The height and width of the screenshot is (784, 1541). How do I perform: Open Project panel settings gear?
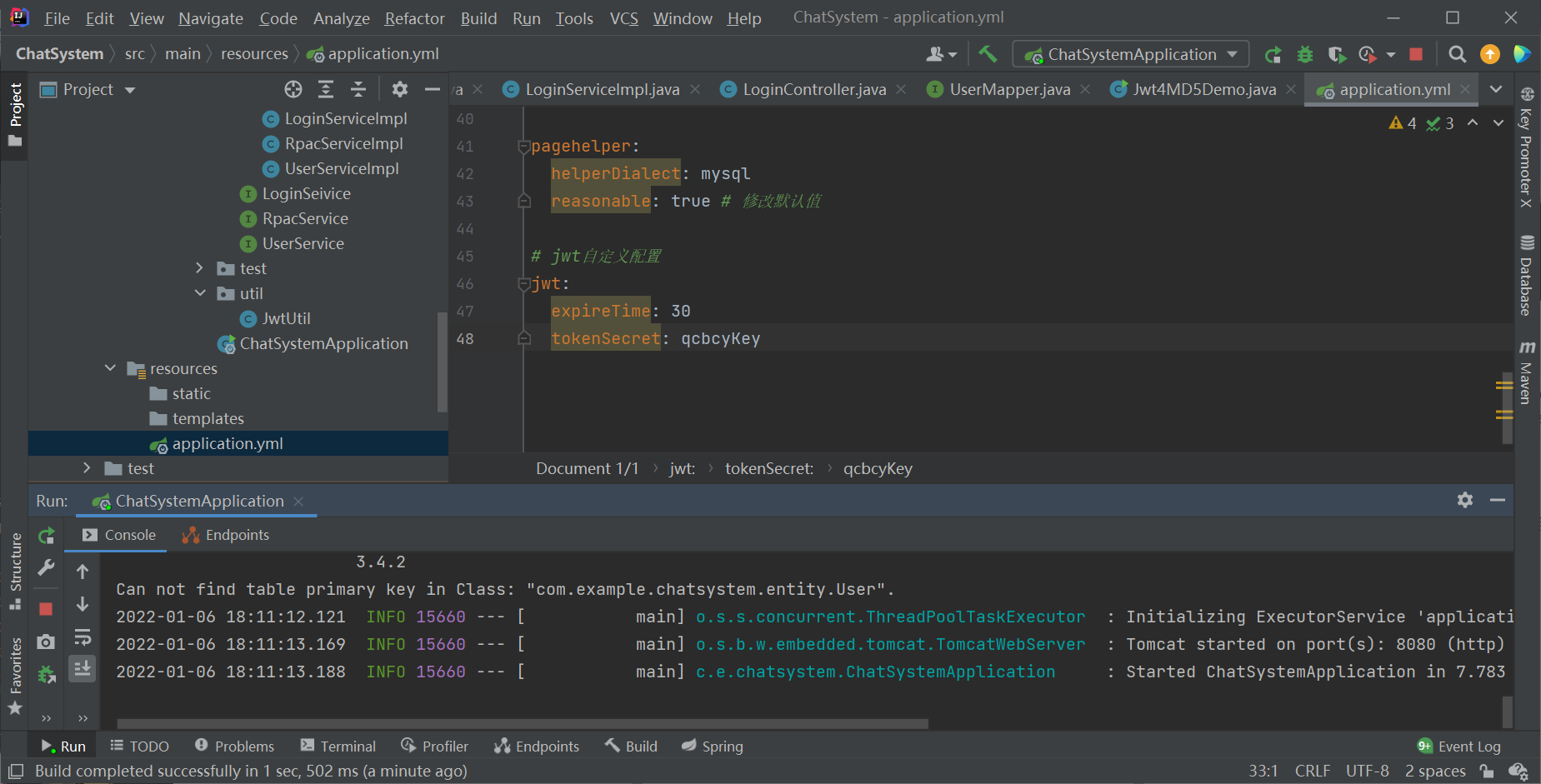pyautogui.click(x=399, y=89)
